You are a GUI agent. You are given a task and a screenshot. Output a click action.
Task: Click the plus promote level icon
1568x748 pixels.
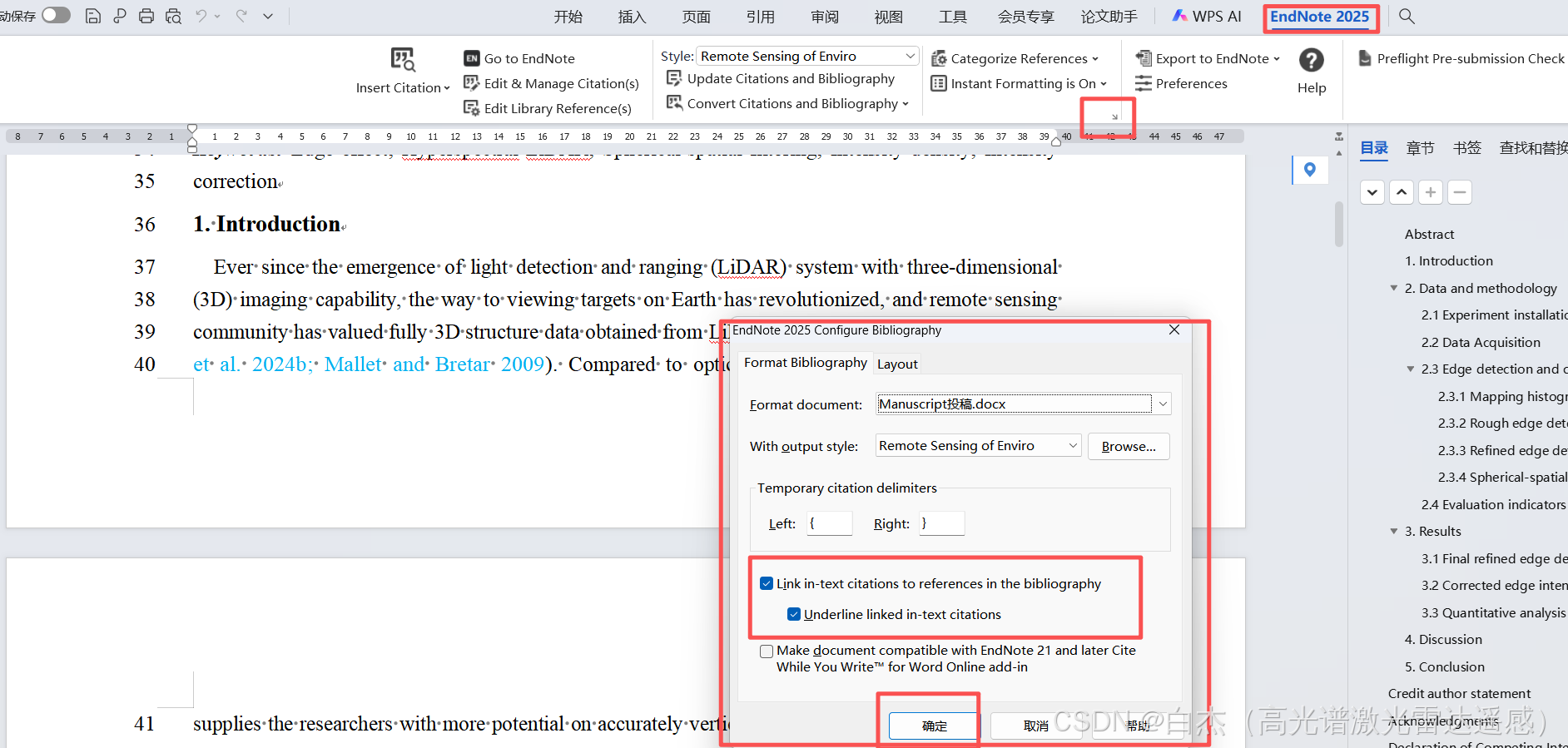(1431, 192)
